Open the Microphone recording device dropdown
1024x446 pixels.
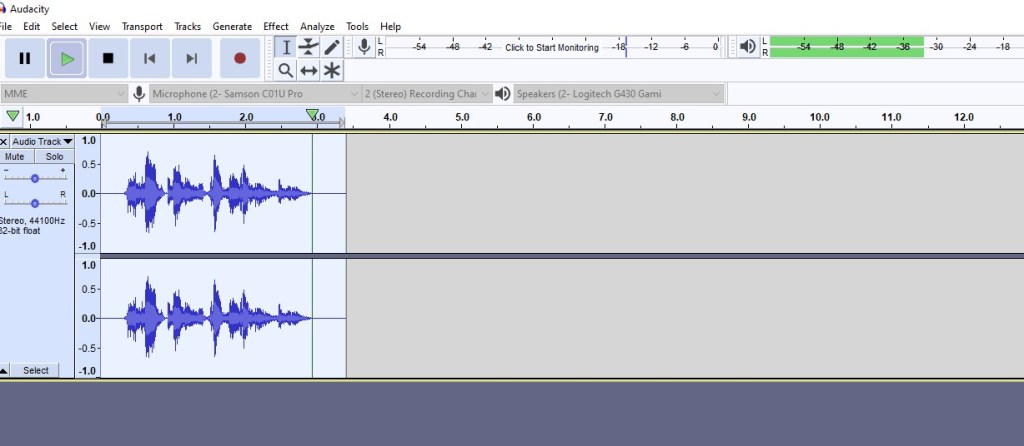254,93
